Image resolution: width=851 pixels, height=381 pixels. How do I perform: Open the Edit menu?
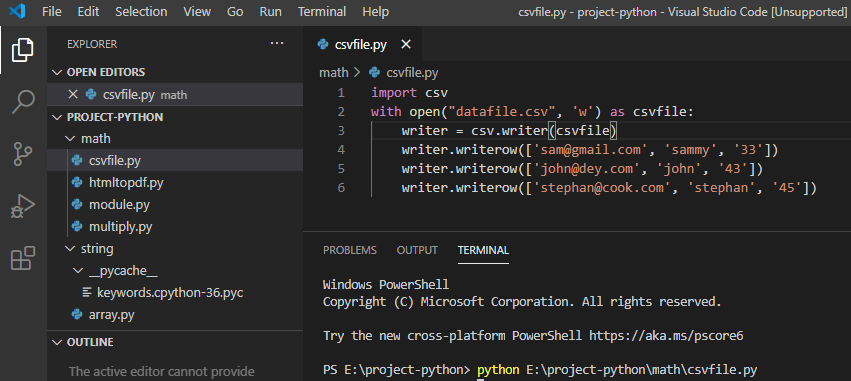tap(88, 11)
